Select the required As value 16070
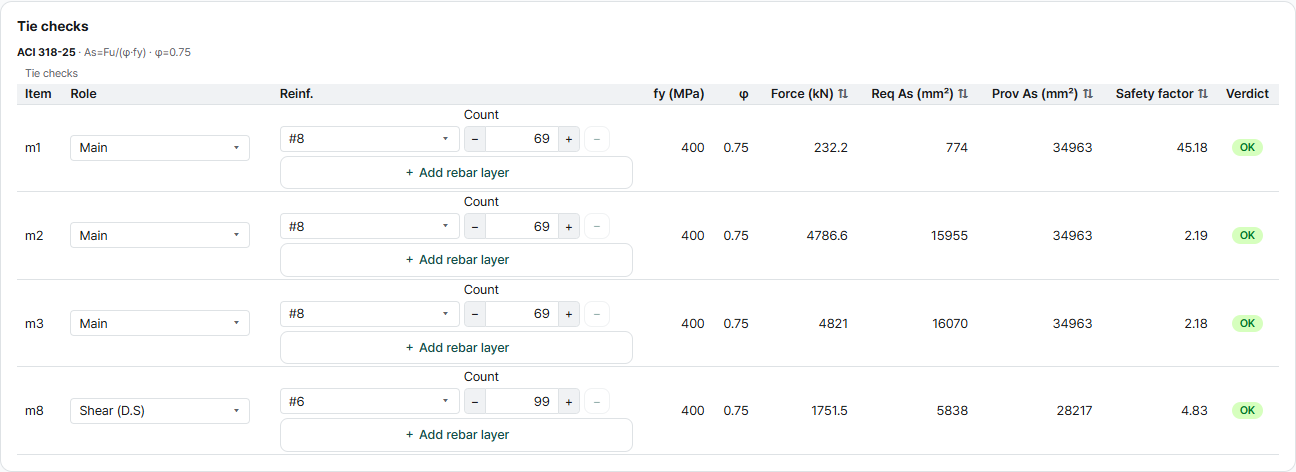 (x=950, y=324)
